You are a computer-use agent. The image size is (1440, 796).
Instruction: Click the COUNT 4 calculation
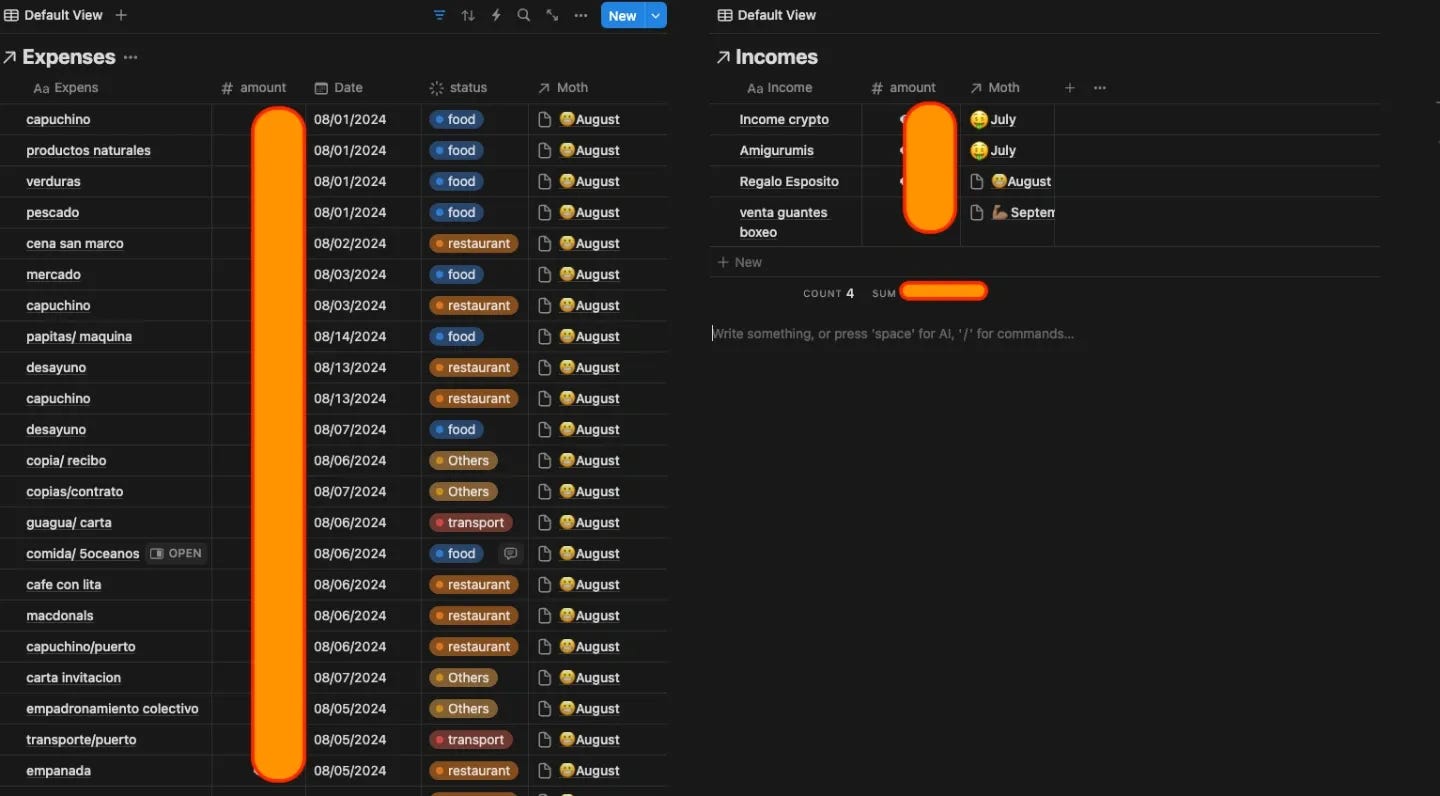829,294
